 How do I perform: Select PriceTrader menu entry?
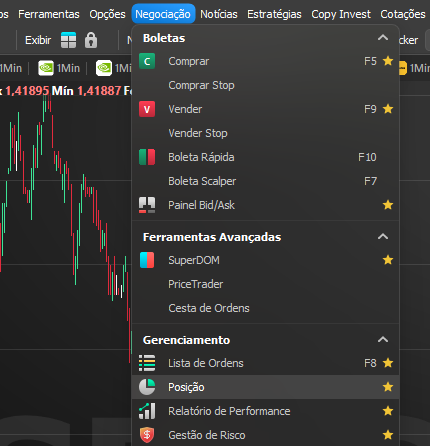(x=266, y=284)
